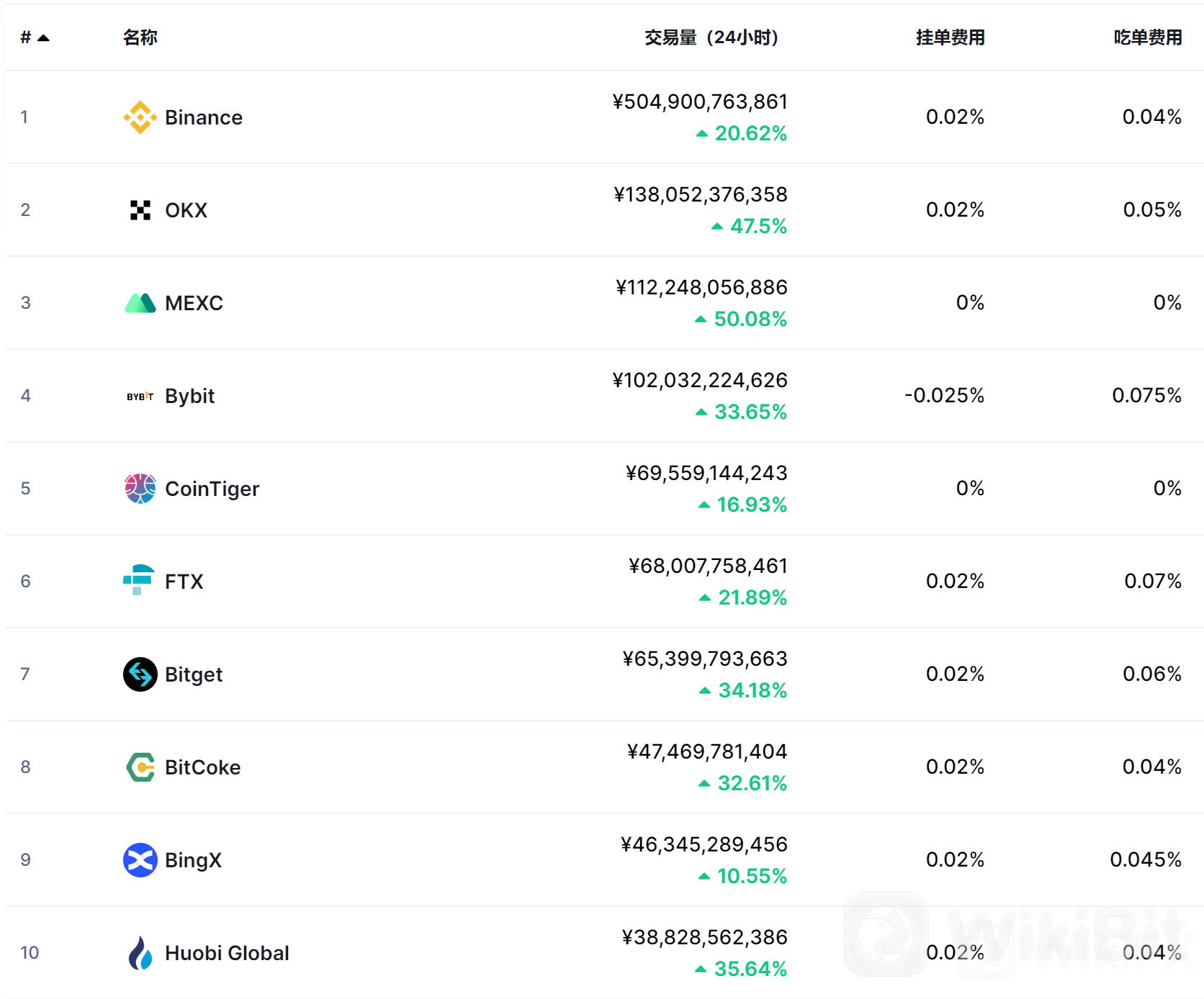Image resolution: width=1204 pixels, height=999 pixels.
Task: Open the Huobi Global exchange link
Action: [227, 953]
